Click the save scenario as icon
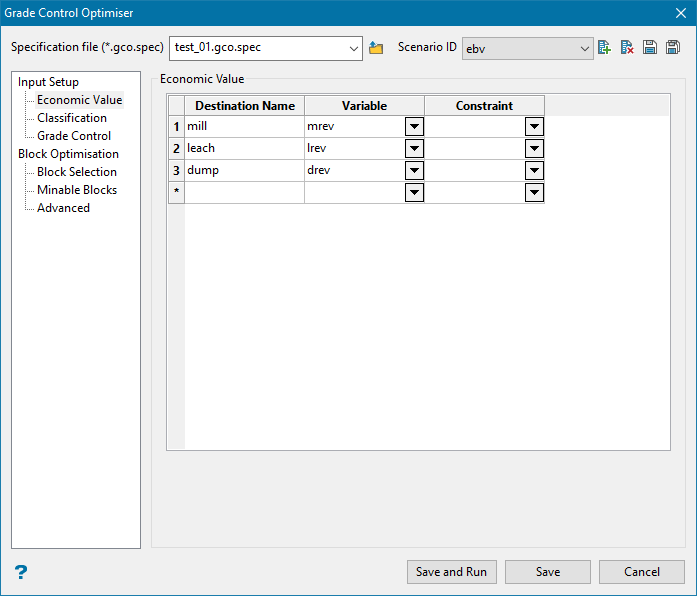Image resolution: width=697 pixels, height=596 pixels. click(x=673, y=48)
